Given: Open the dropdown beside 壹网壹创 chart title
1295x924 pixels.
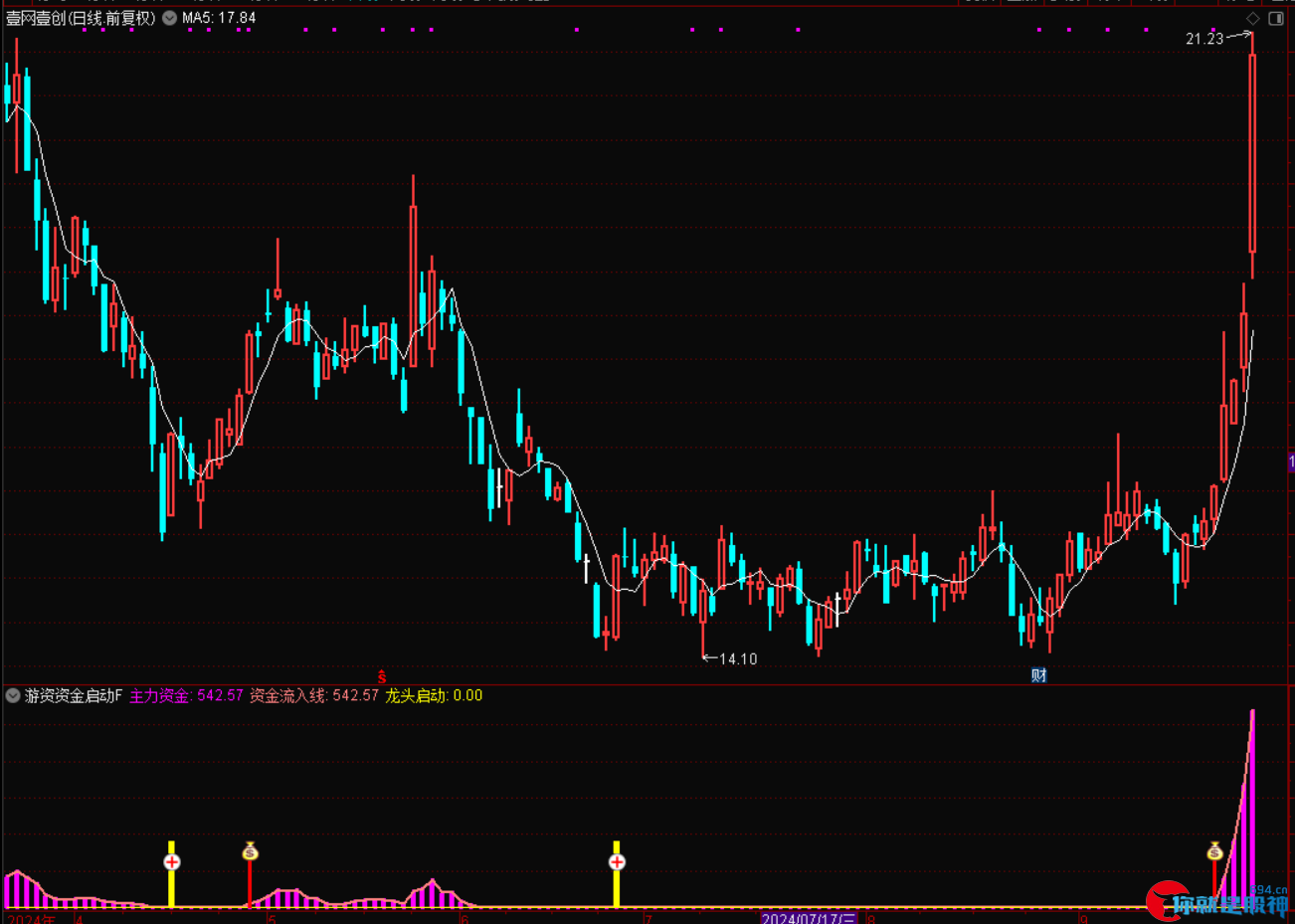Looking at the screenshot, I should click(x=169, y=18).
